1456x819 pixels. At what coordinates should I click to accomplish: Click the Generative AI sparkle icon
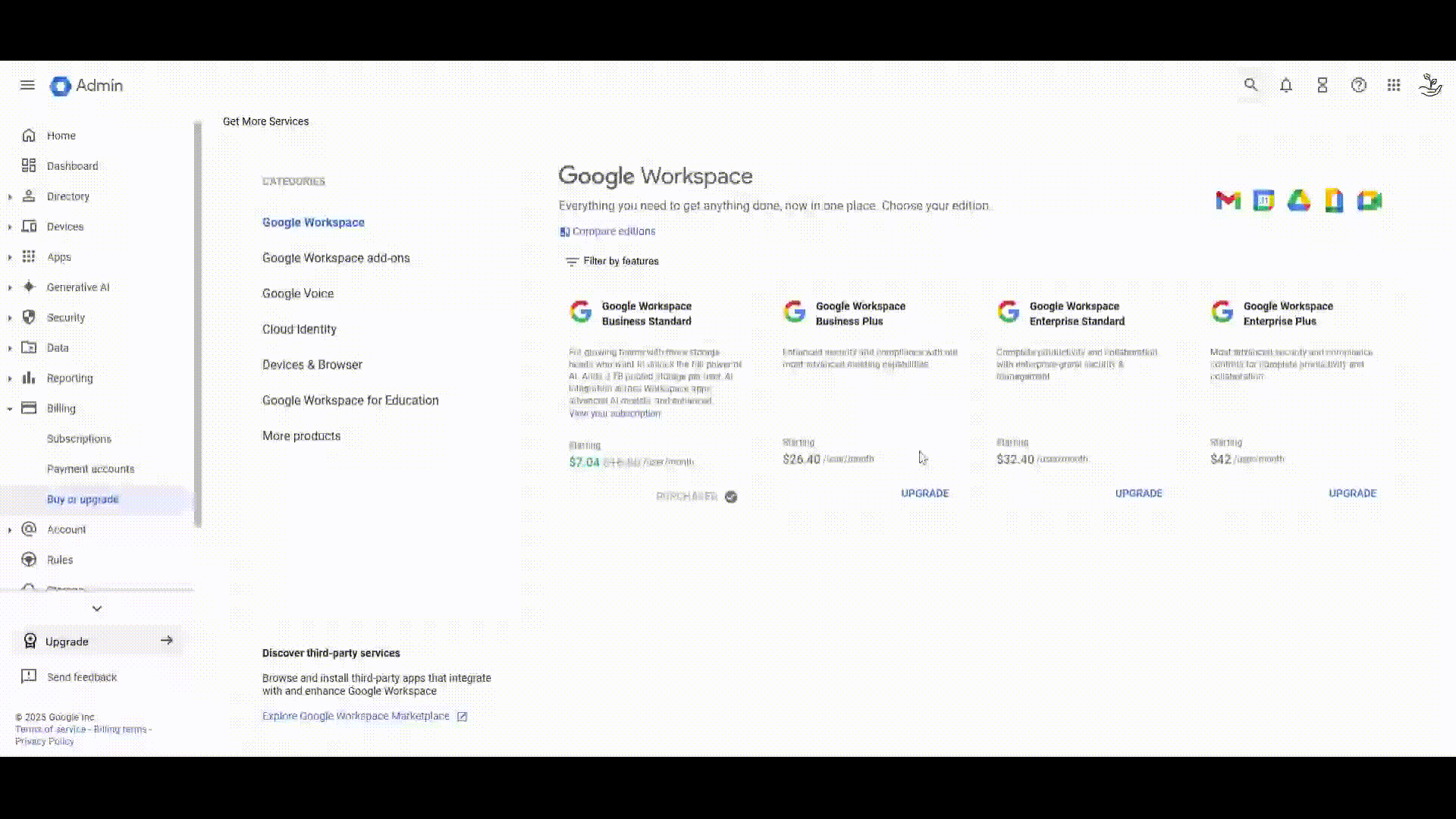(x=29, y=287)
